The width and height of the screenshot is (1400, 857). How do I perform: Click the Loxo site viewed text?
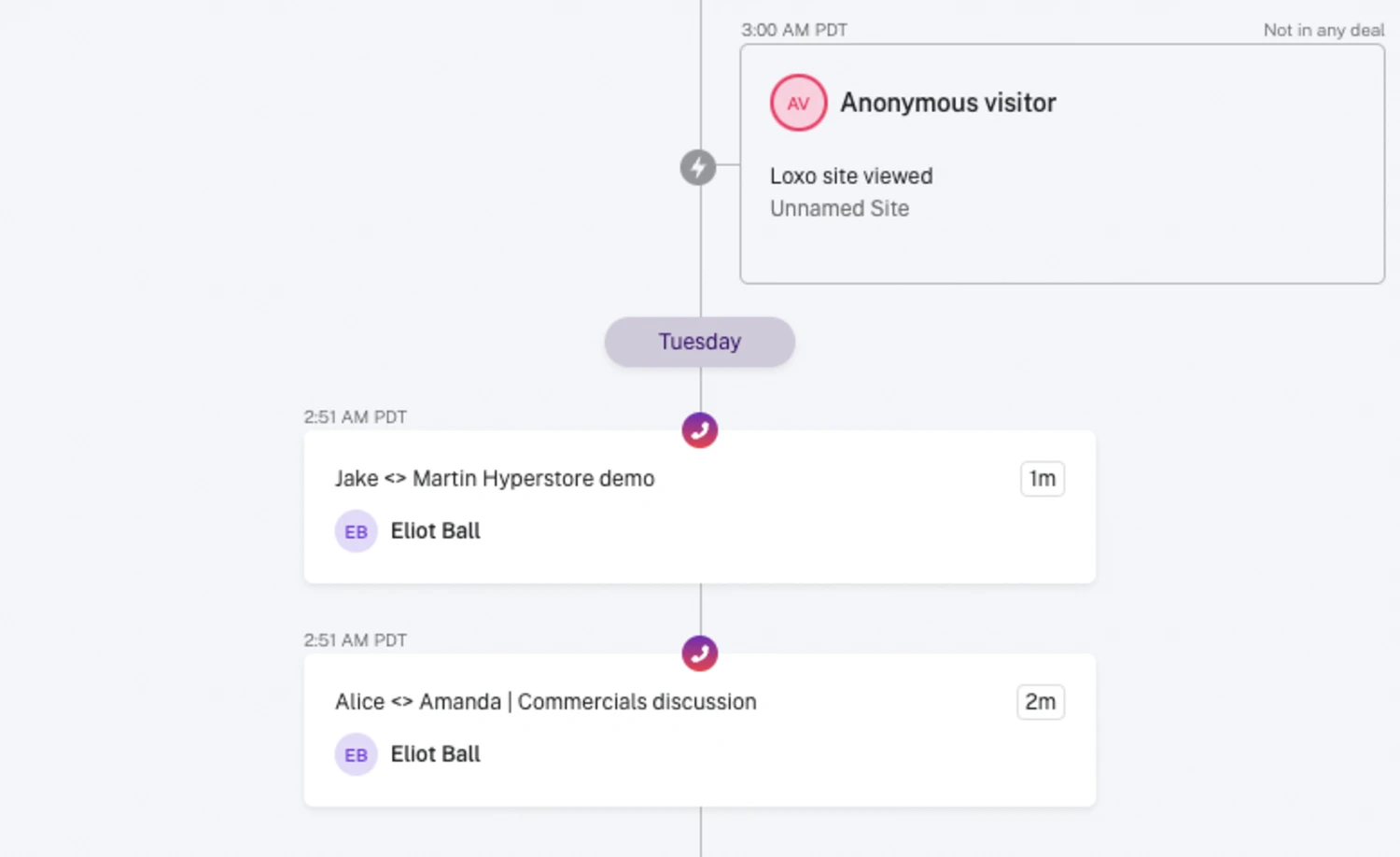850,176
